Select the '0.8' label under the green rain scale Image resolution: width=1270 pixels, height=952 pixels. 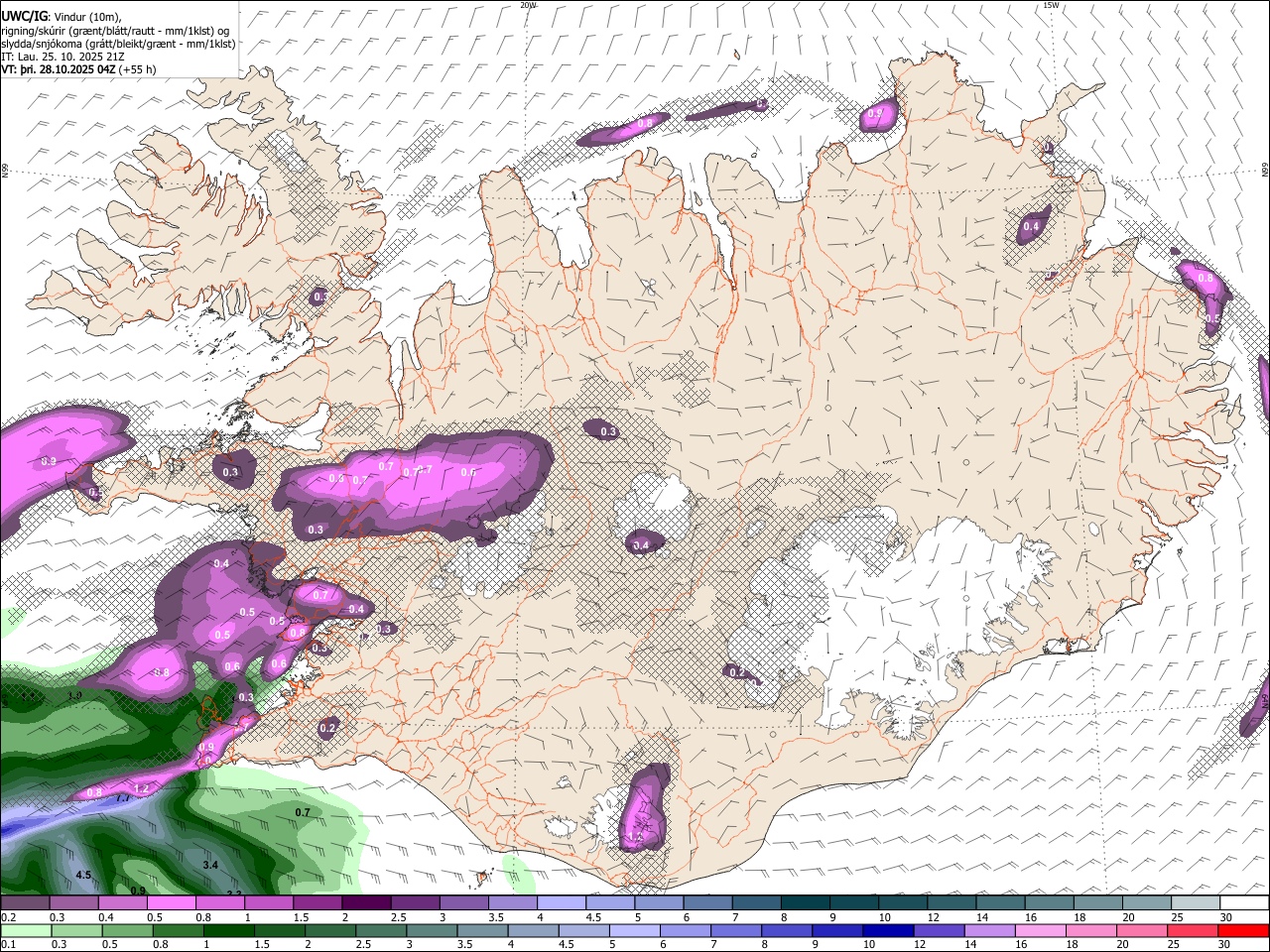[160, 944]
